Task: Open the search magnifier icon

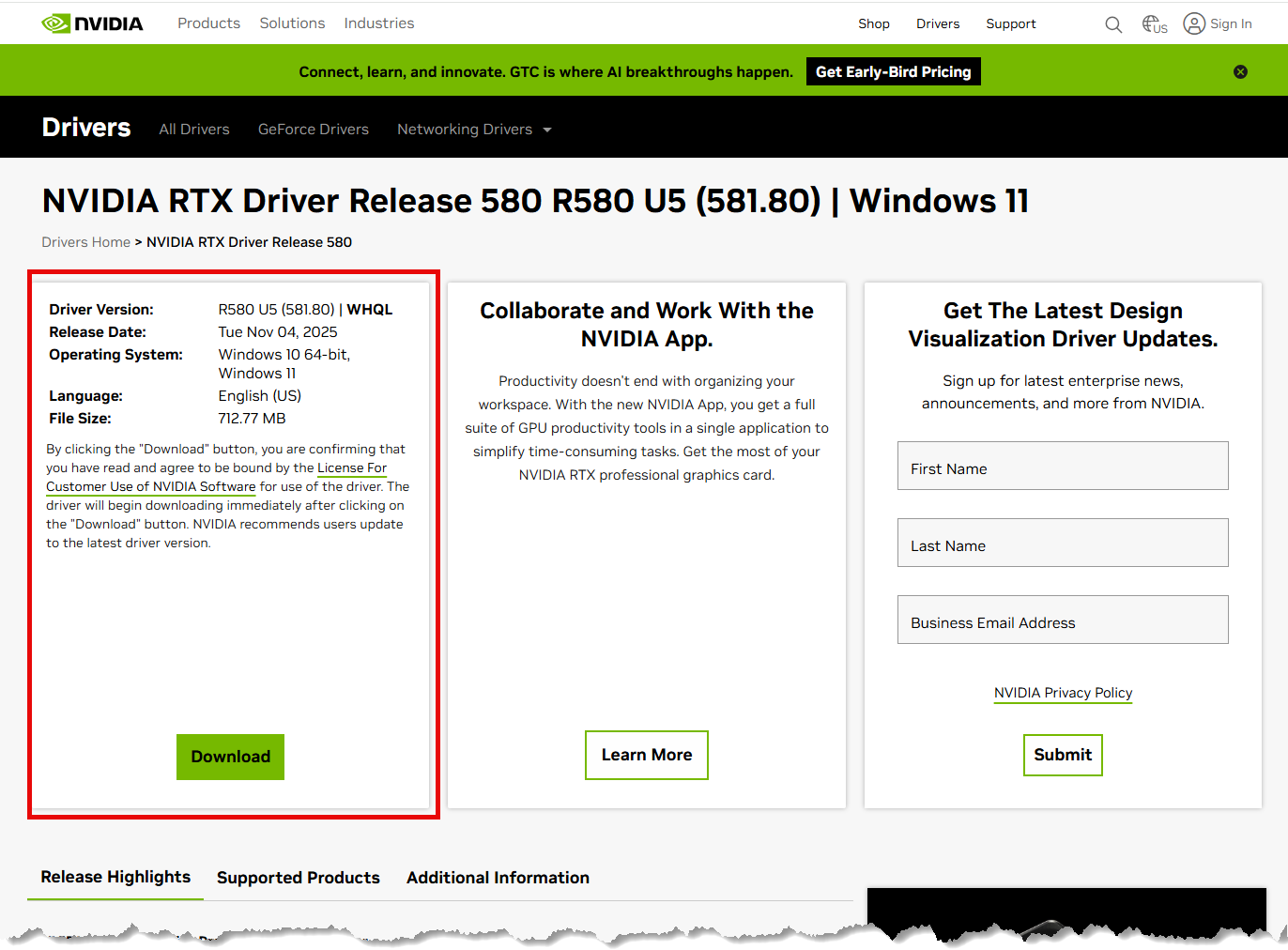Action: [x=1113, y=24]
